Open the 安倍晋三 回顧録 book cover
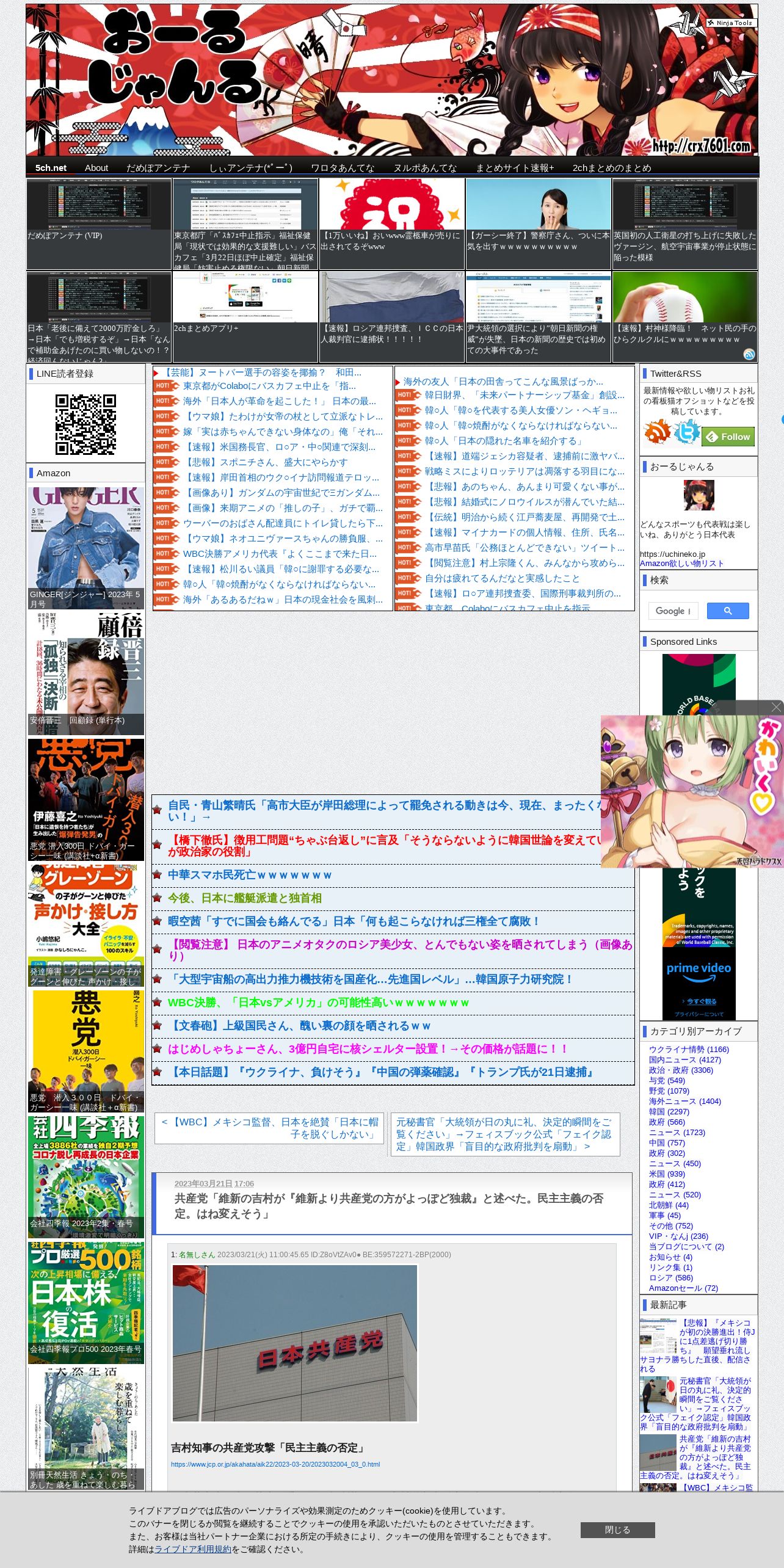Image resolution: width=784 pixels, height=1568 pixels. coord(86,673)
